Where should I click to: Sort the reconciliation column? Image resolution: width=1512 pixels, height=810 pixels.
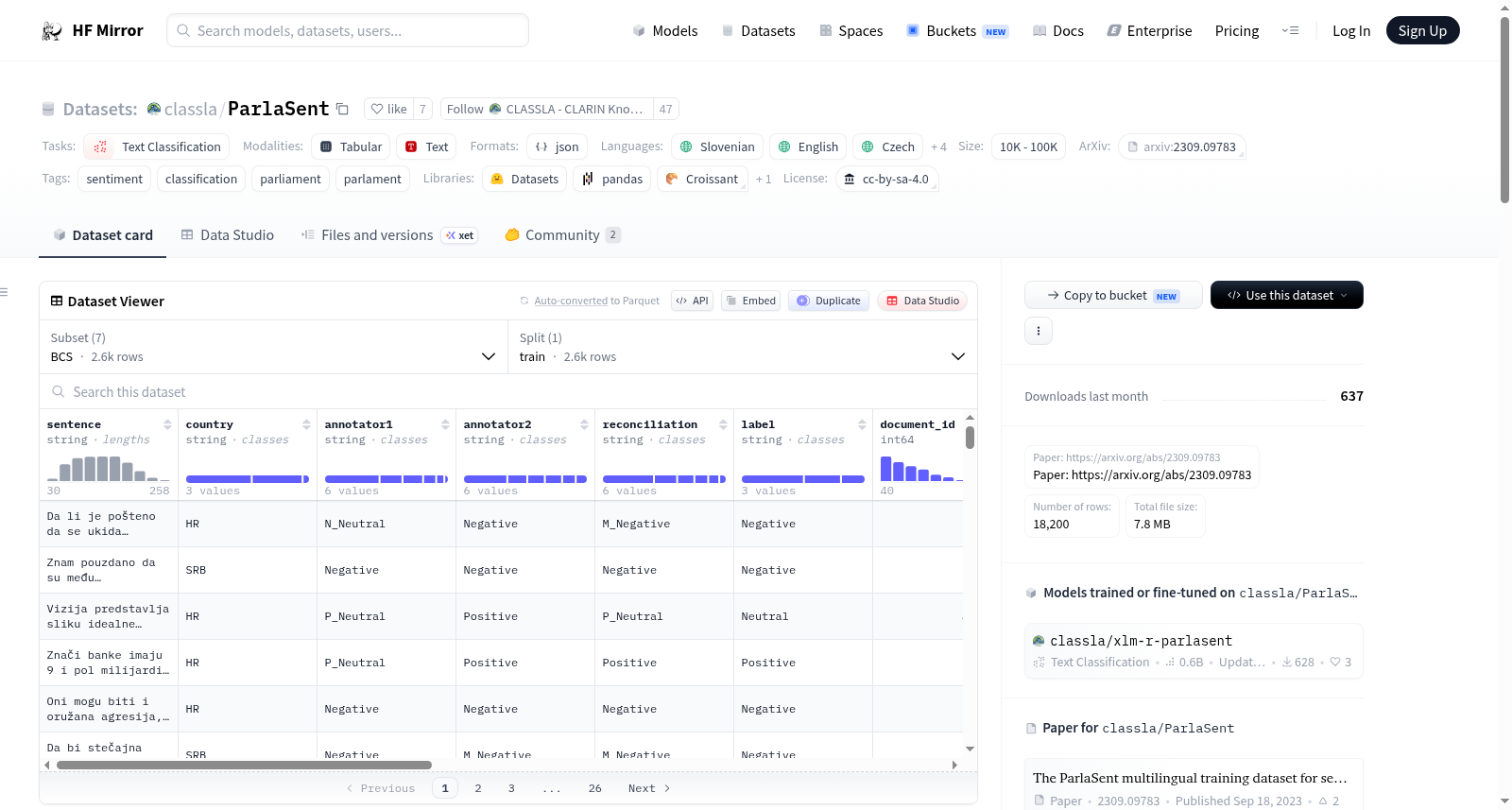(x=723, y=424)
